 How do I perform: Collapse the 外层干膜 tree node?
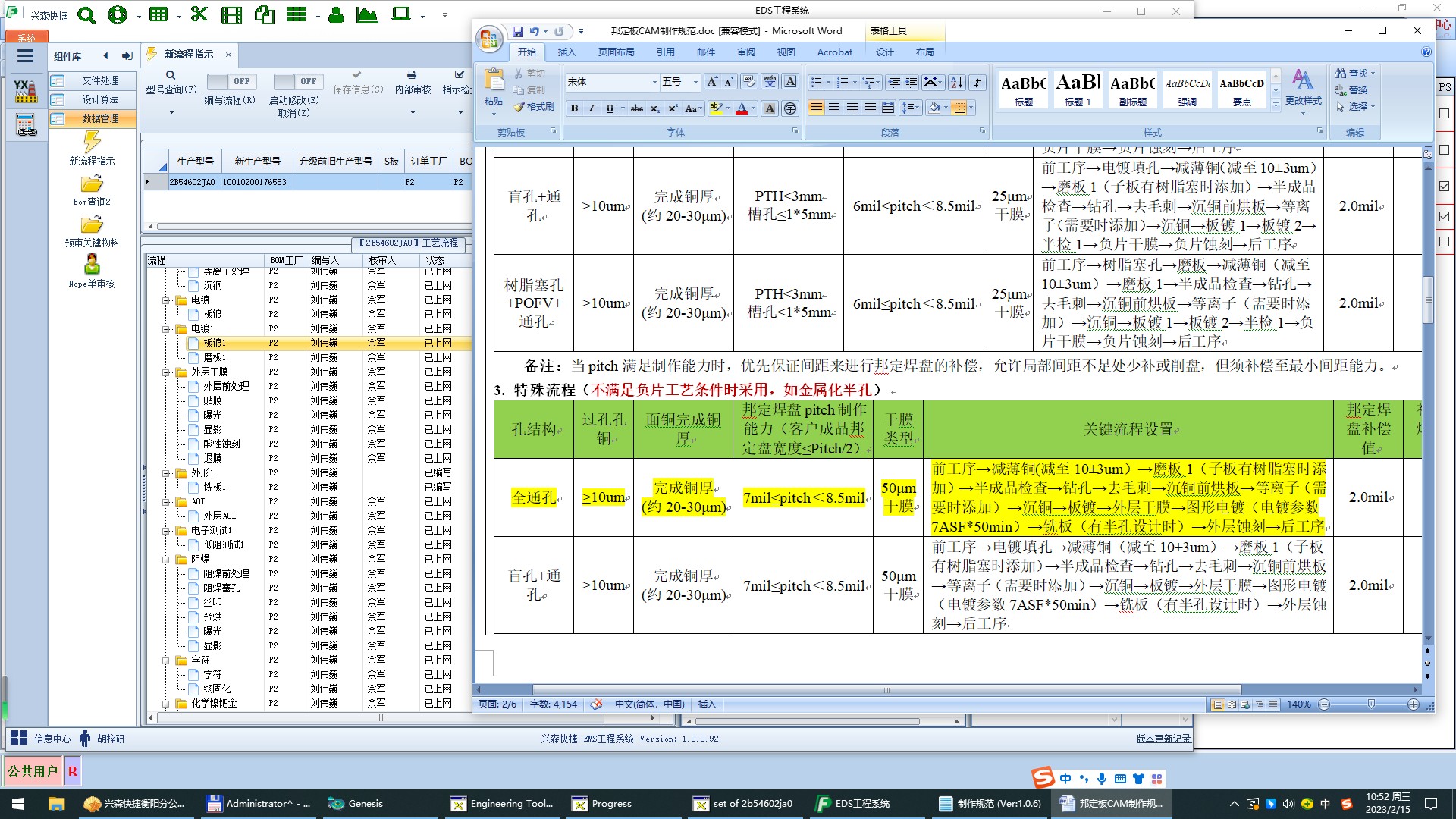click(x=166, y=372)
